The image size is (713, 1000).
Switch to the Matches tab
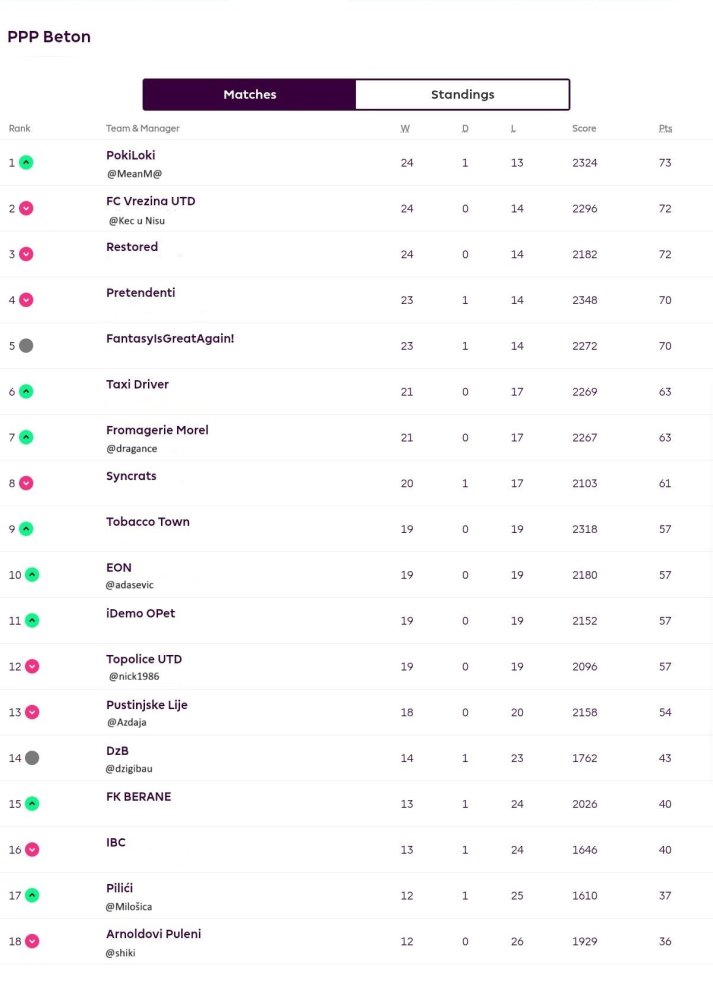[x=249, y=94]
